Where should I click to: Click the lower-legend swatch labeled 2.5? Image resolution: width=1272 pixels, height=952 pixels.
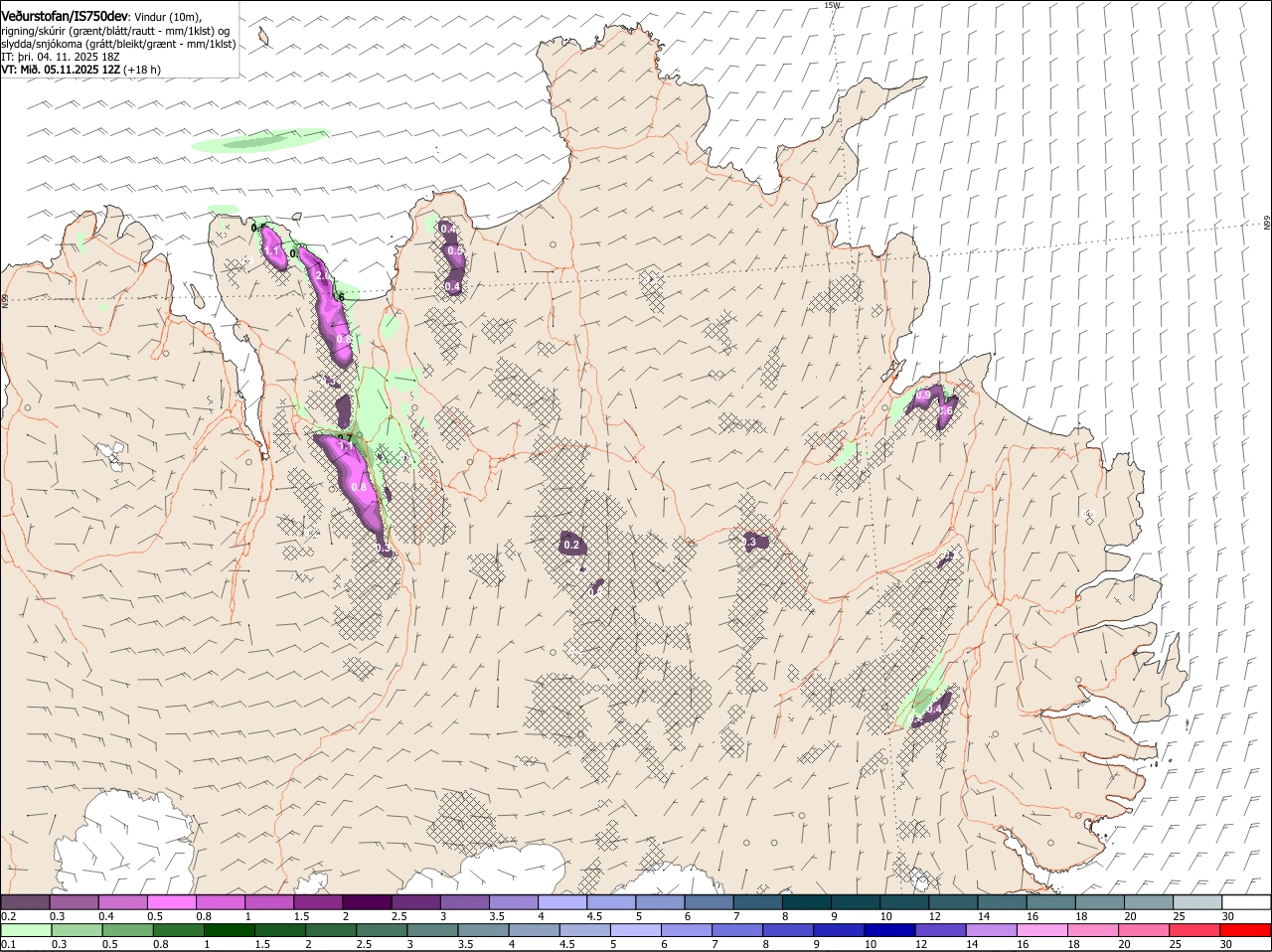click(x=382, y=930)
